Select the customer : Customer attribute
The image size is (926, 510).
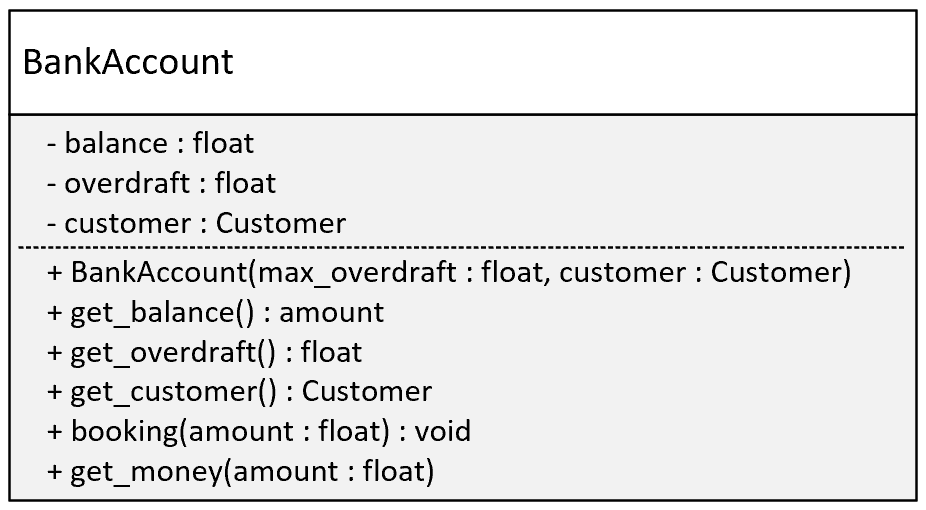(197, 224)
